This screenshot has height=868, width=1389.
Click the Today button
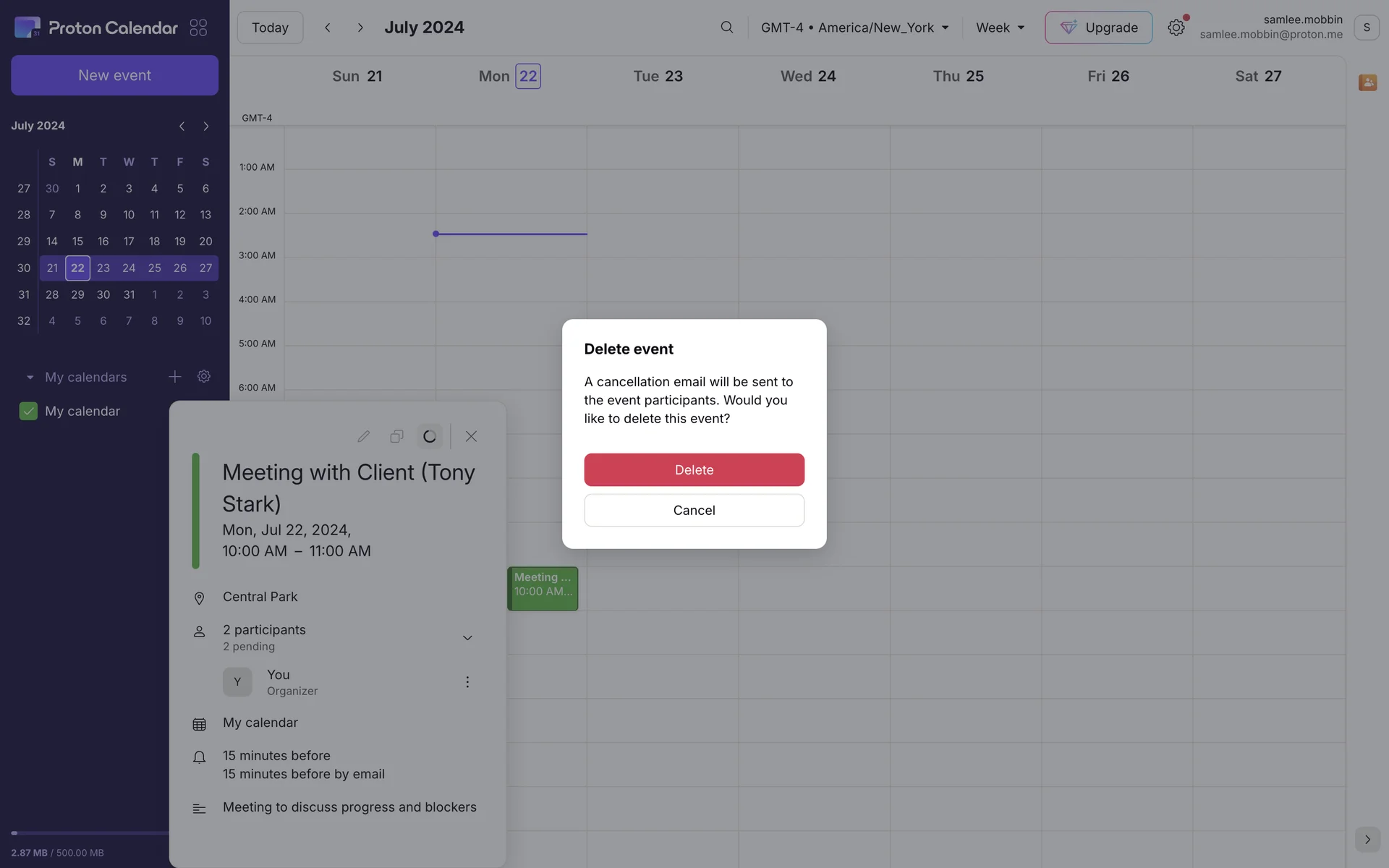click(270, 27)
